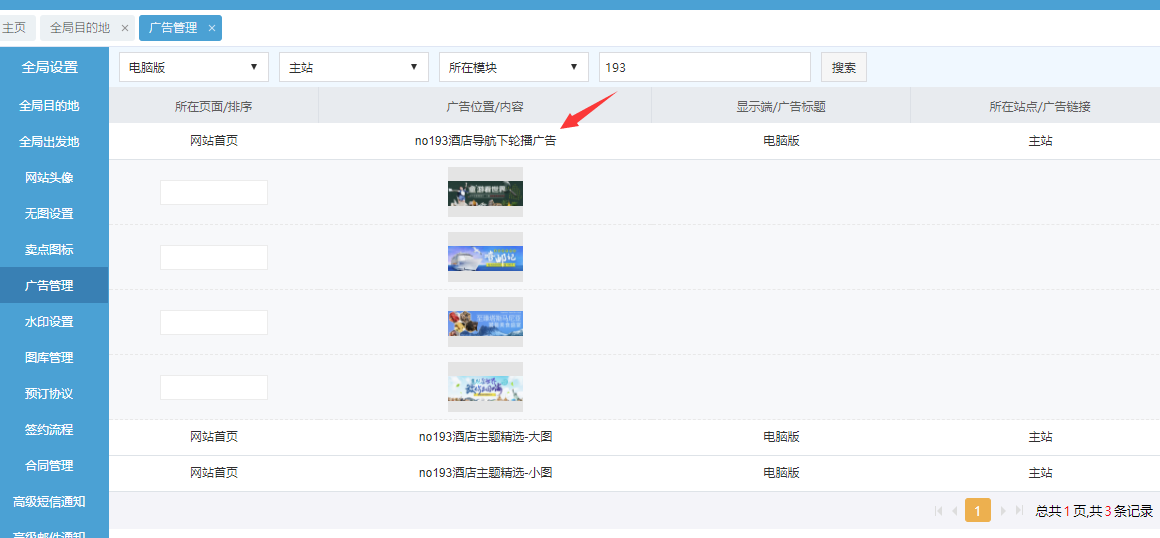Go to the first page of results
Image resolution: width=1160 pixels, height=538 pixels.
(x=938, y=511)
